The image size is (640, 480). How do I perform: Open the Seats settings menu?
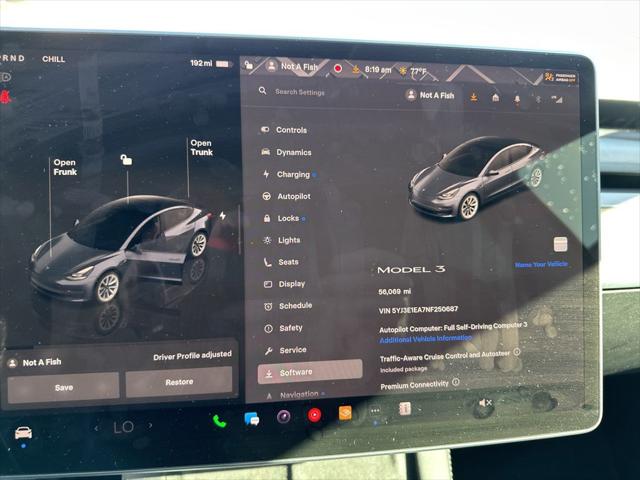(x=282, y=262)
